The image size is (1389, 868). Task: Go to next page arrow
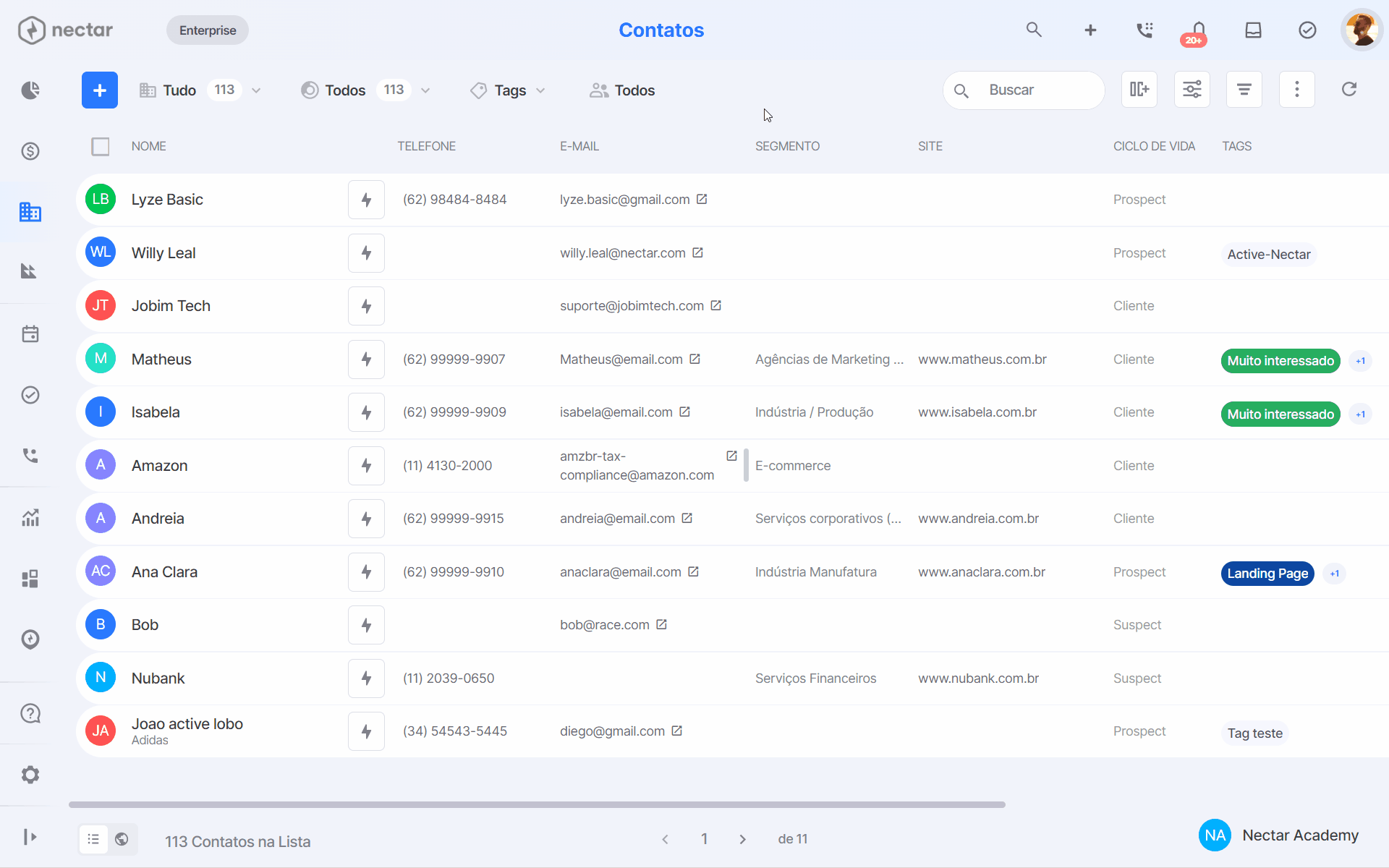(x=742, y=839)
